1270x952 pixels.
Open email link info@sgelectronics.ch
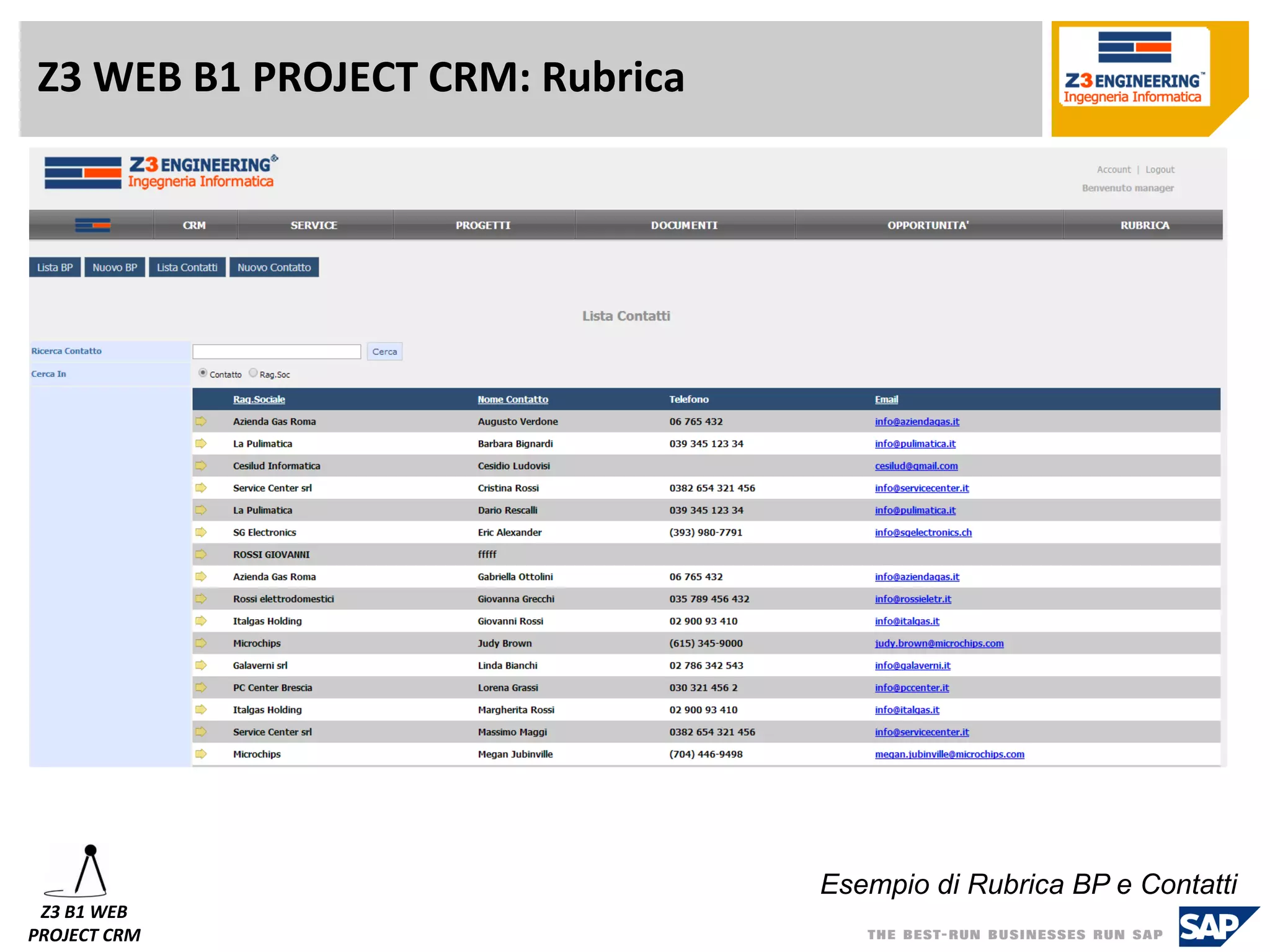[x=923, y=532]
